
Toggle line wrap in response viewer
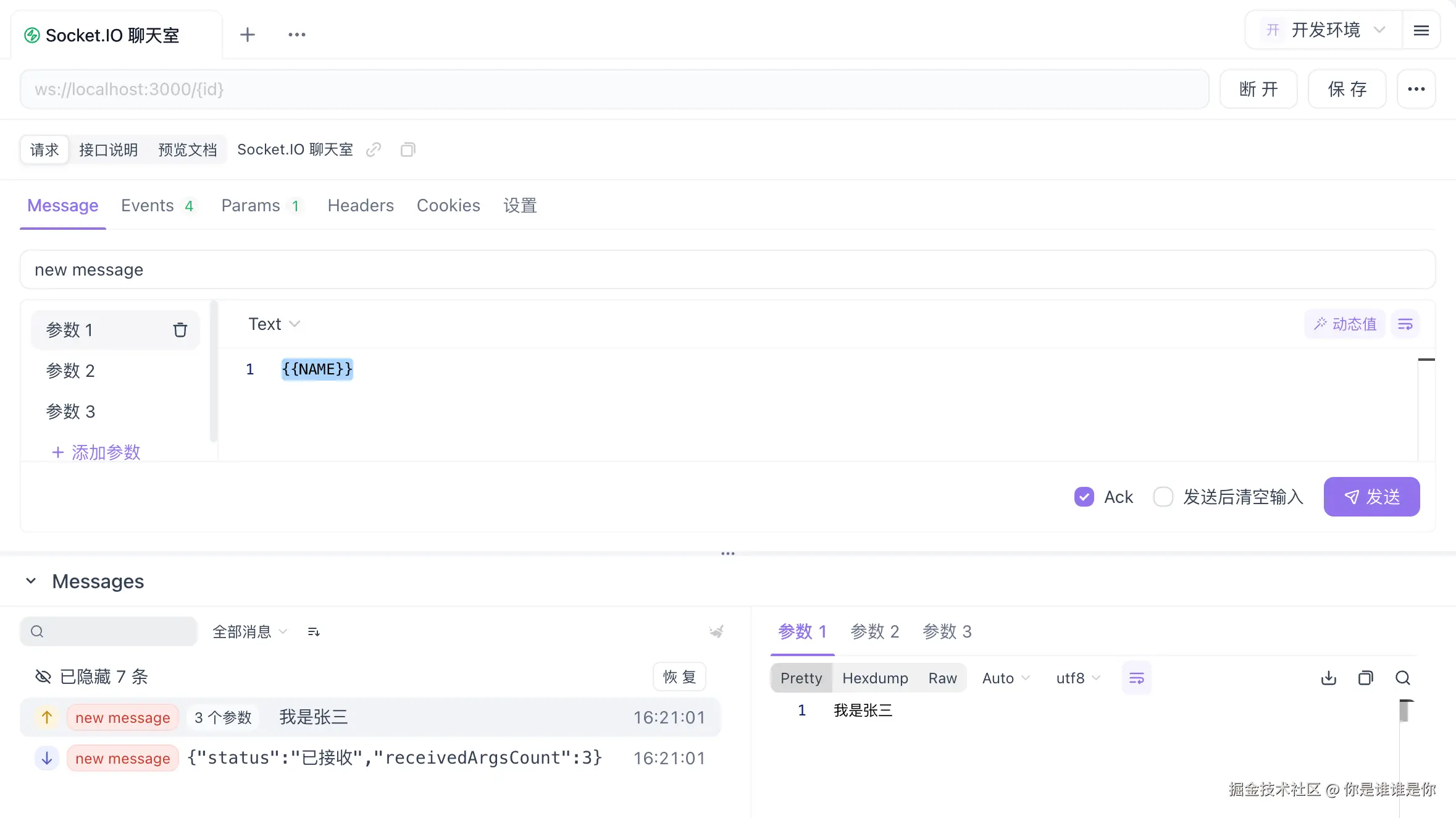[x=1136, y=678]
